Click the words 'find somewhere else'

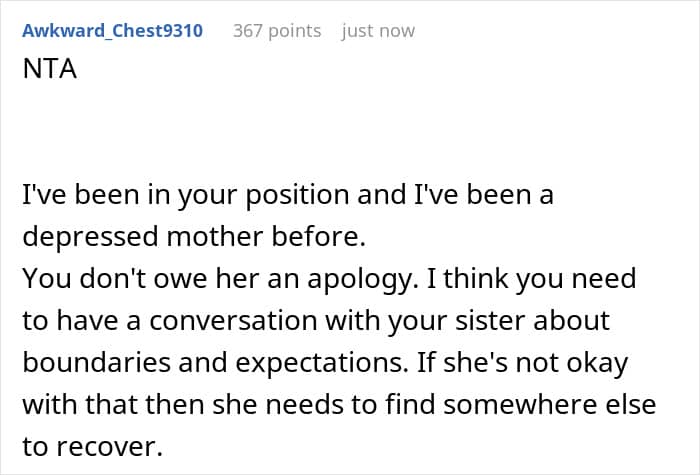521,404
